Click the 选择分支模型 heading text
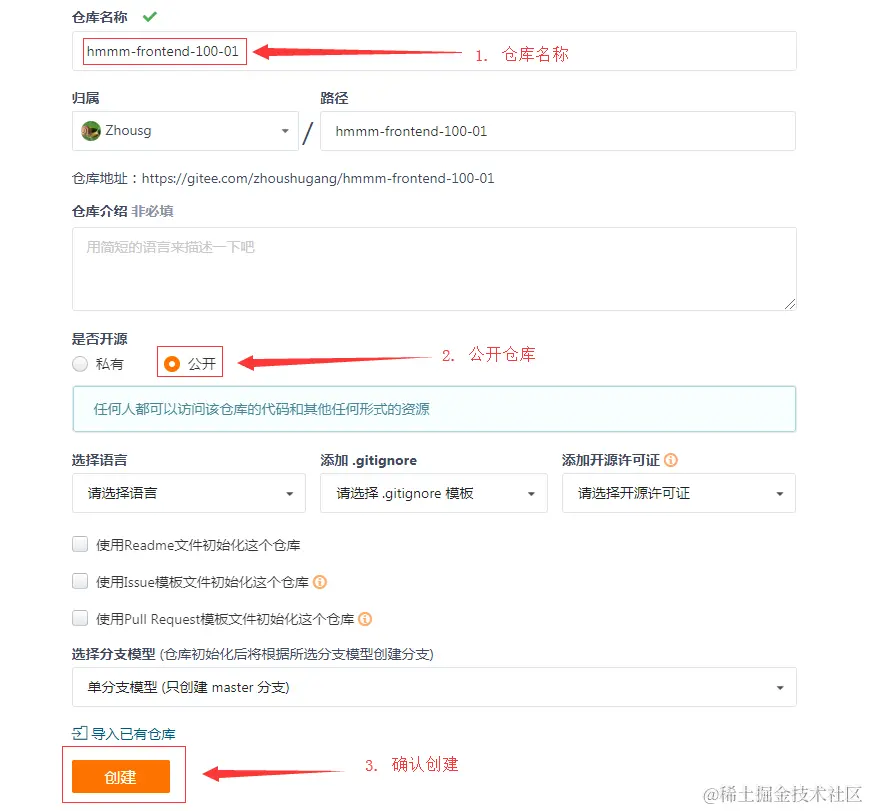This screenshot has width=869, height=811. [x=114, y=655]
